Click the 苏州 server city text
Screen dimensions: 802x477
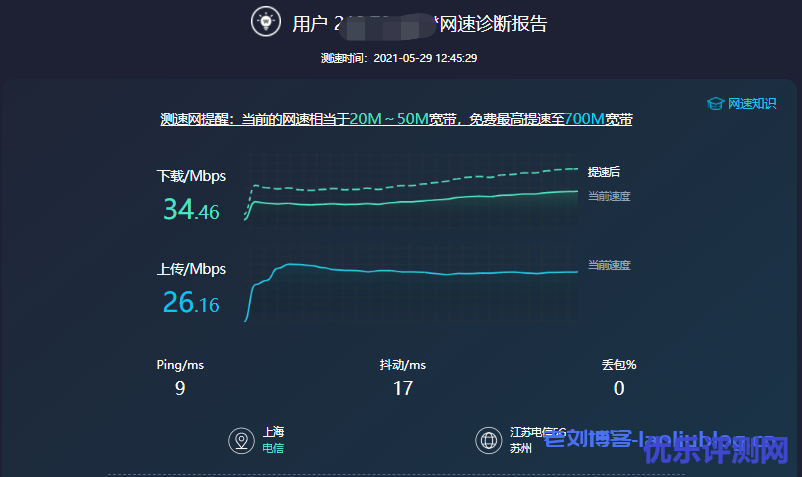tap(521, 448)
